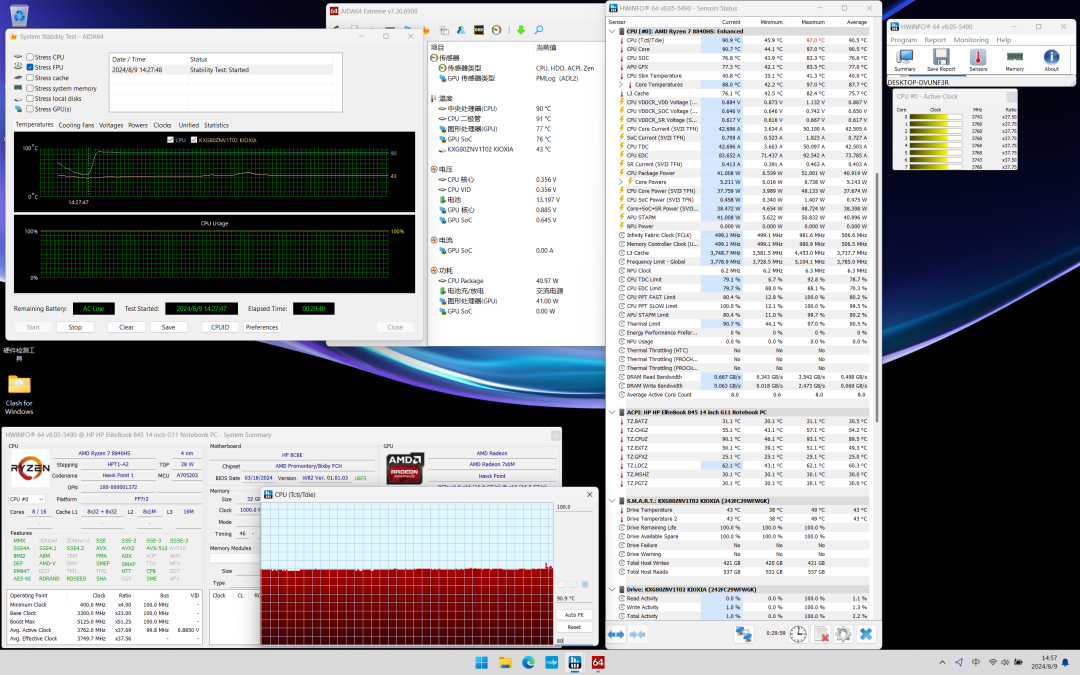Collapse the CPU [#0] AMD Ryzen sensor section
Image resolution: width=1080 pixels, height=675 pixels.
[x=613, y=31]
